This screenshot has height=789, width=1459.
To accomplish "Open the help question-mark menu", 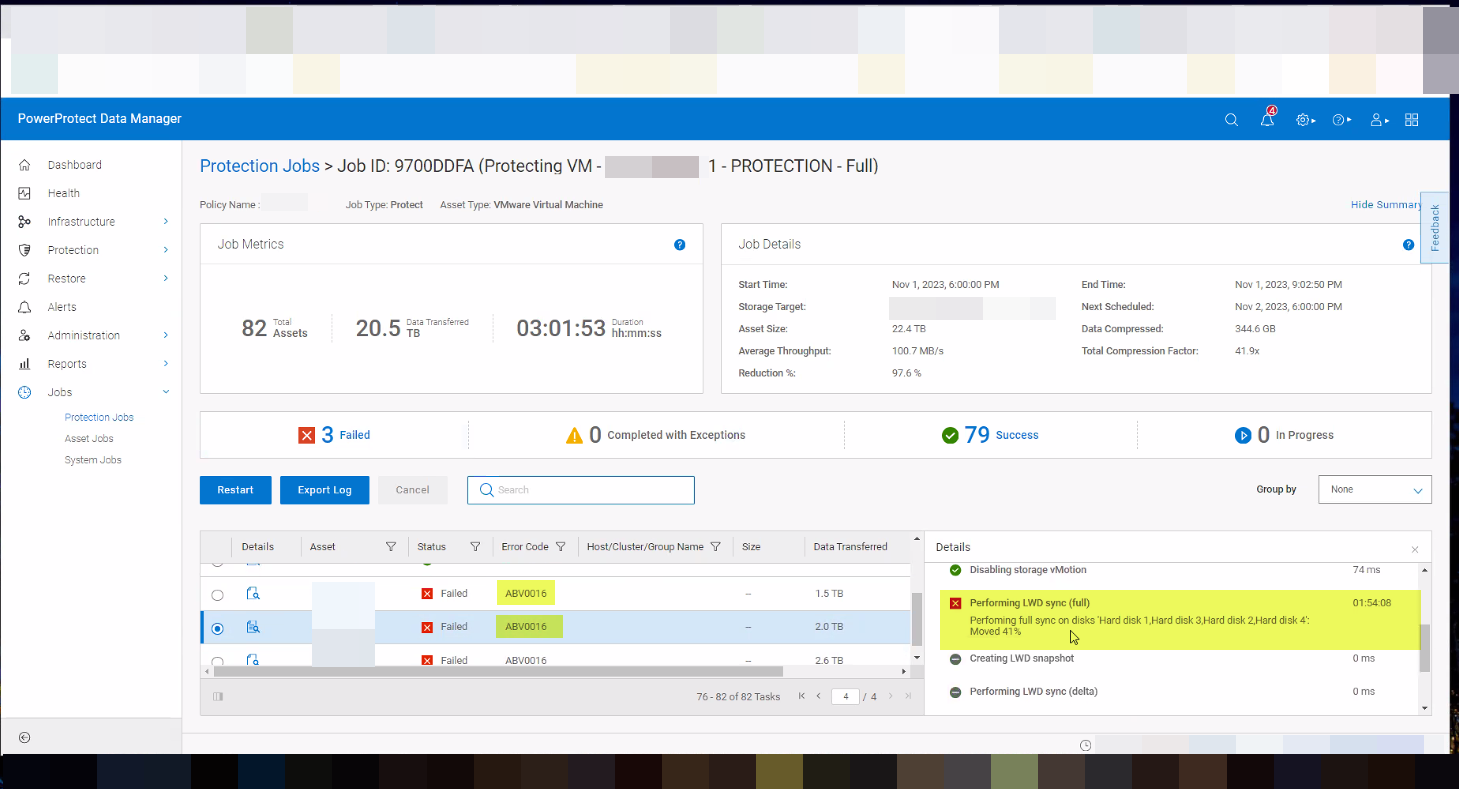I will click(1339, 119).
